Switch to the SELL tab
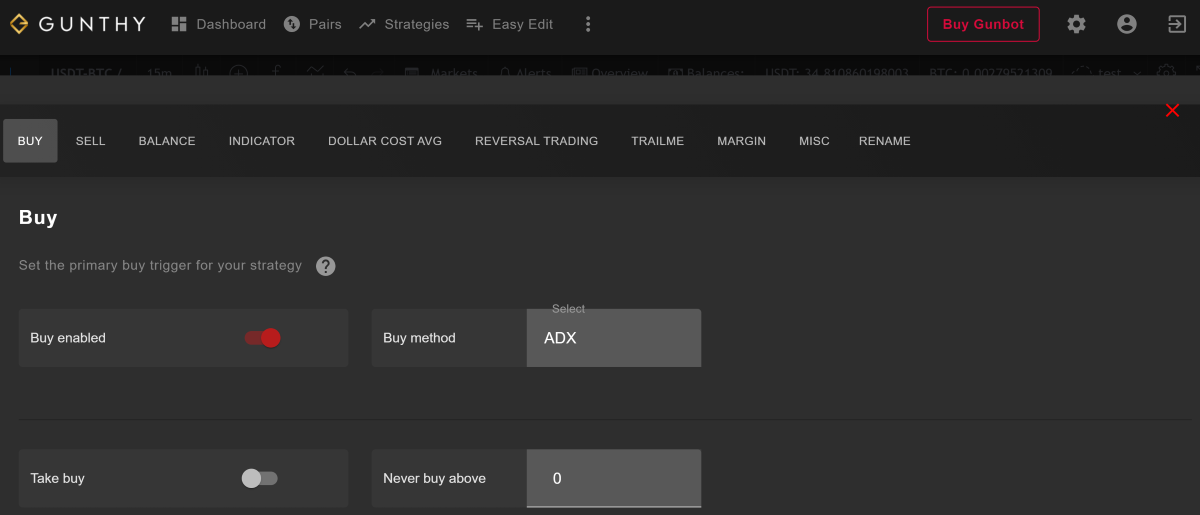1200x515 pixels. pos(90,141)
